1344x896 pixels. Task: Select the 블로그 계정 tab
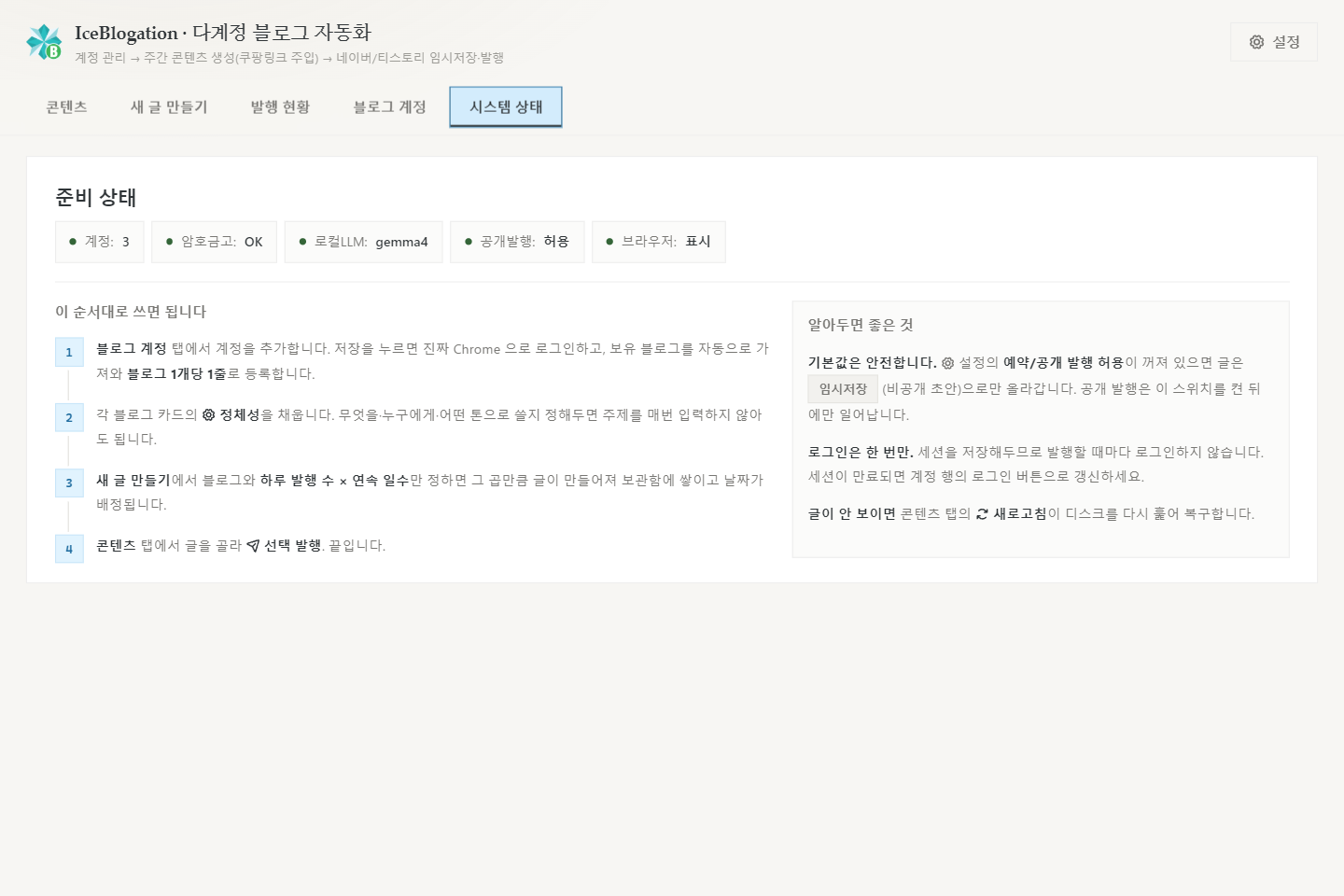[389, 107]
